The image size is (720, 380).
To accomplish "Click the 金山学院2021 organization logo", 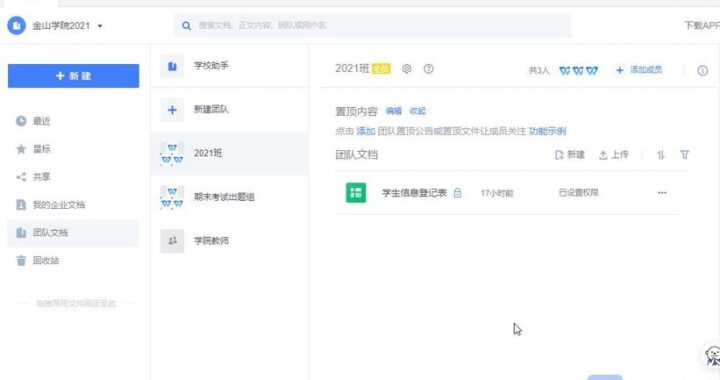I will [17, 26].
